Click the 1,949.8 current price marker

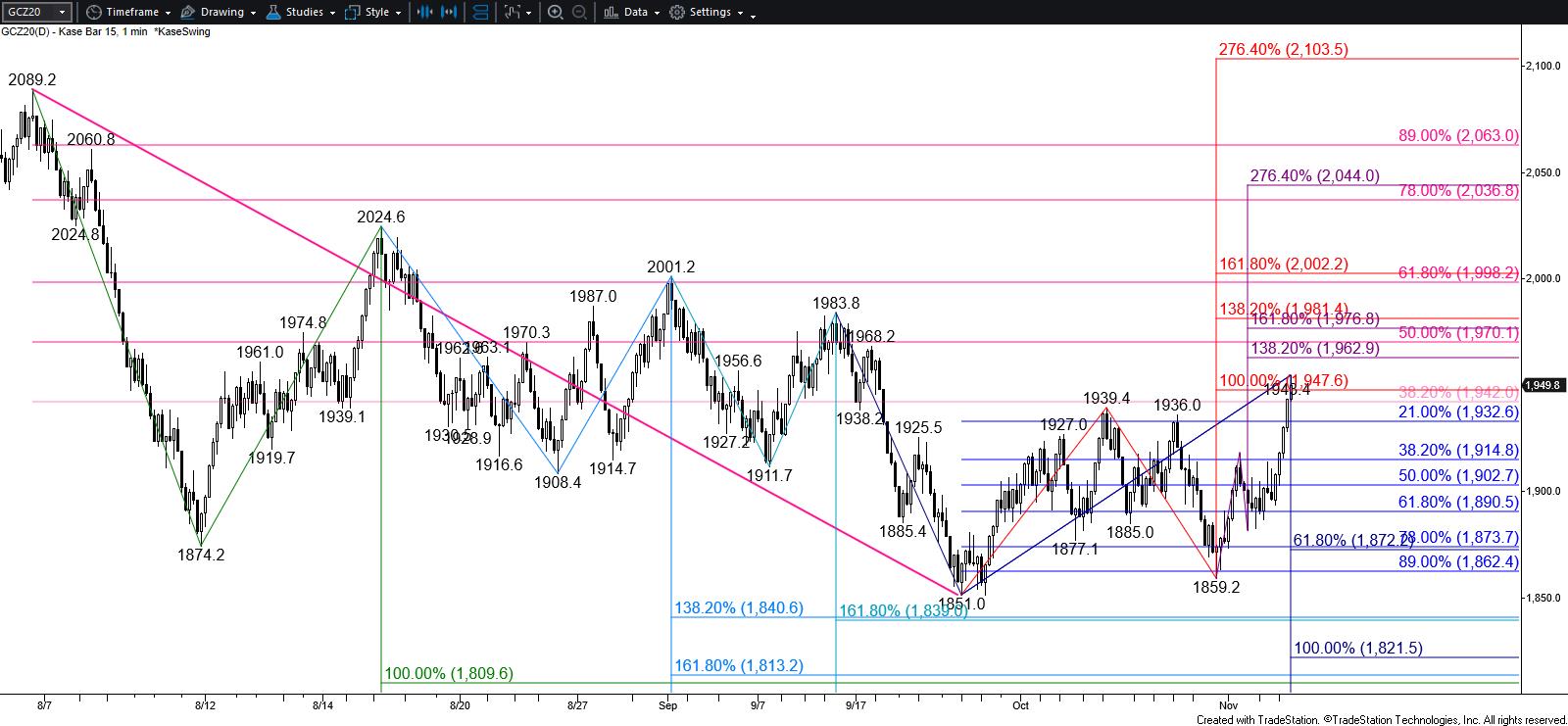[x=1543, y=384]
